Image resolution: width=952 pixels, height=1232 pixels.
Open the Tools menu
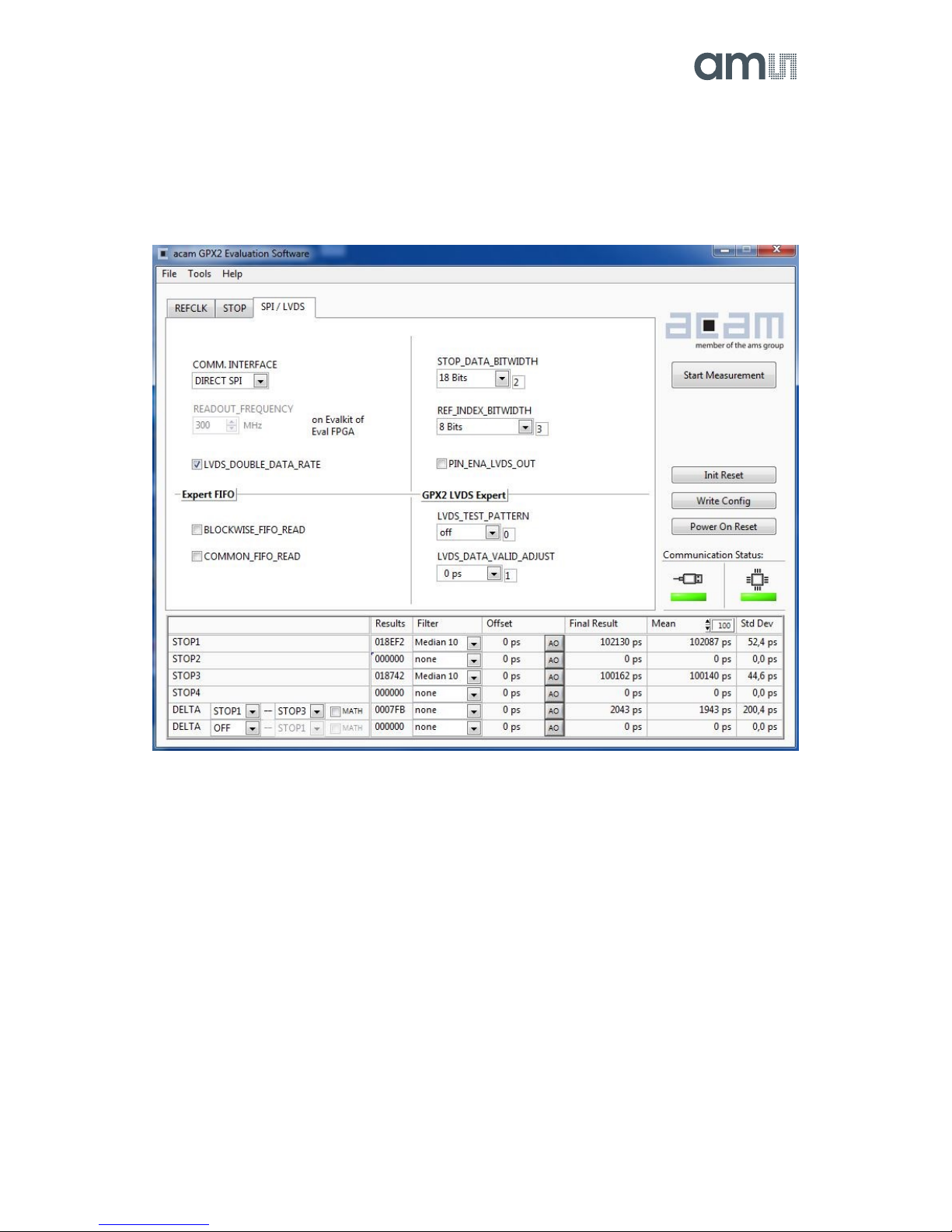tap(199, 274)
